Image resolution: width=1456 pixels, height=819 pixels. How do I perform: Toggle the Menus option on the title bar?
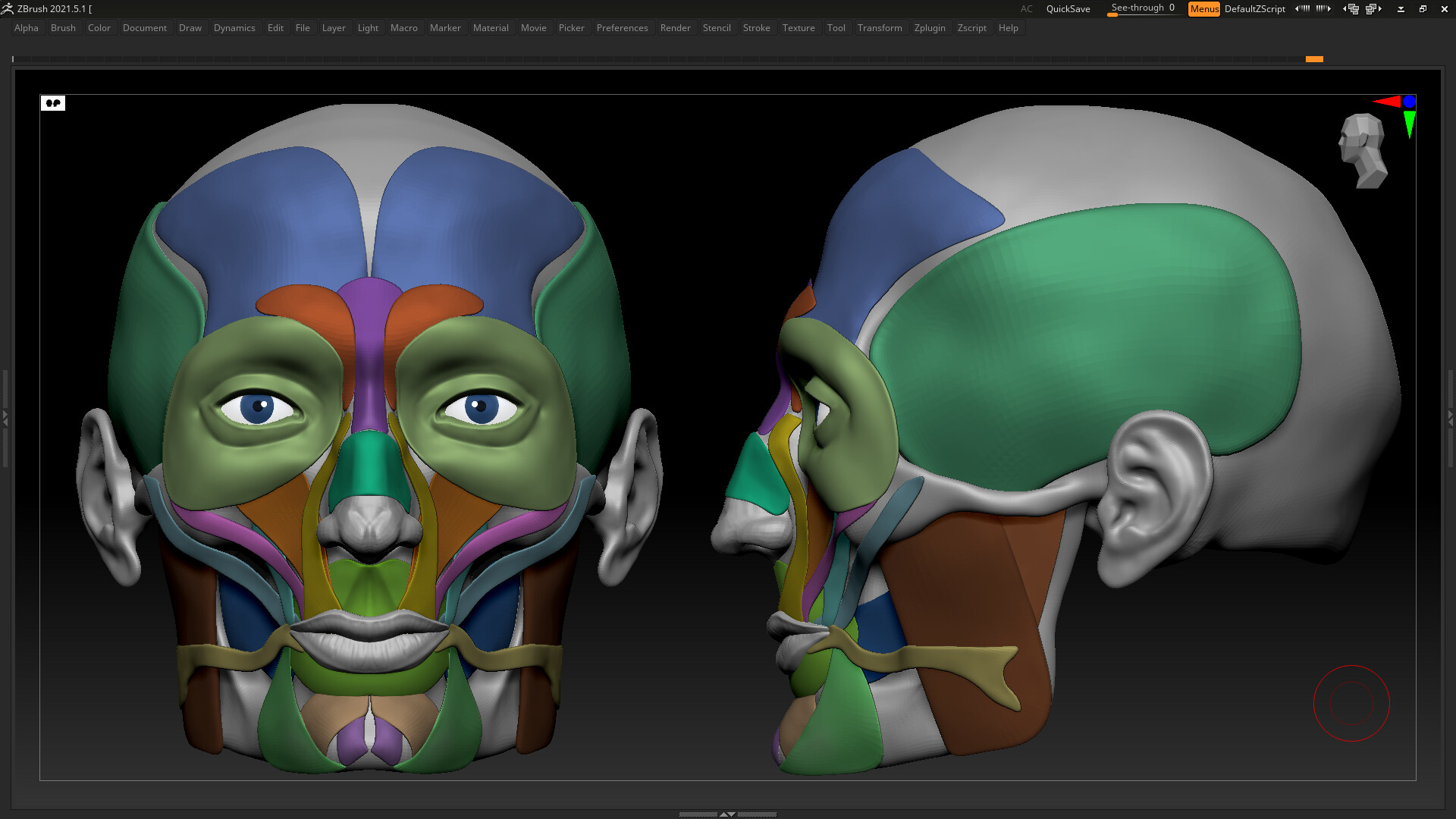click(1204, 8)
